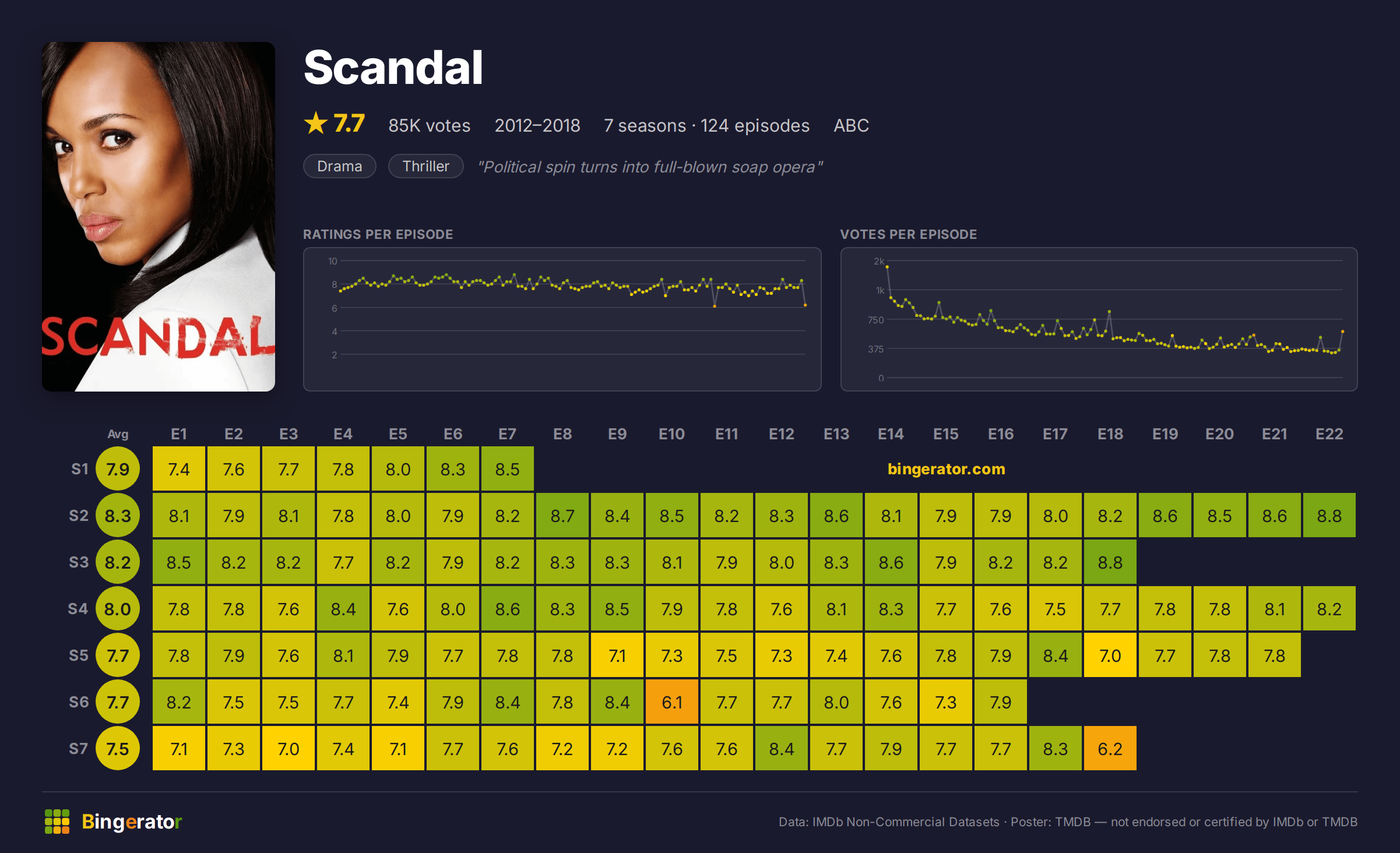Click the yellow star rating icon
This screenshot has width=1400, height=853.
click(316, 124)
